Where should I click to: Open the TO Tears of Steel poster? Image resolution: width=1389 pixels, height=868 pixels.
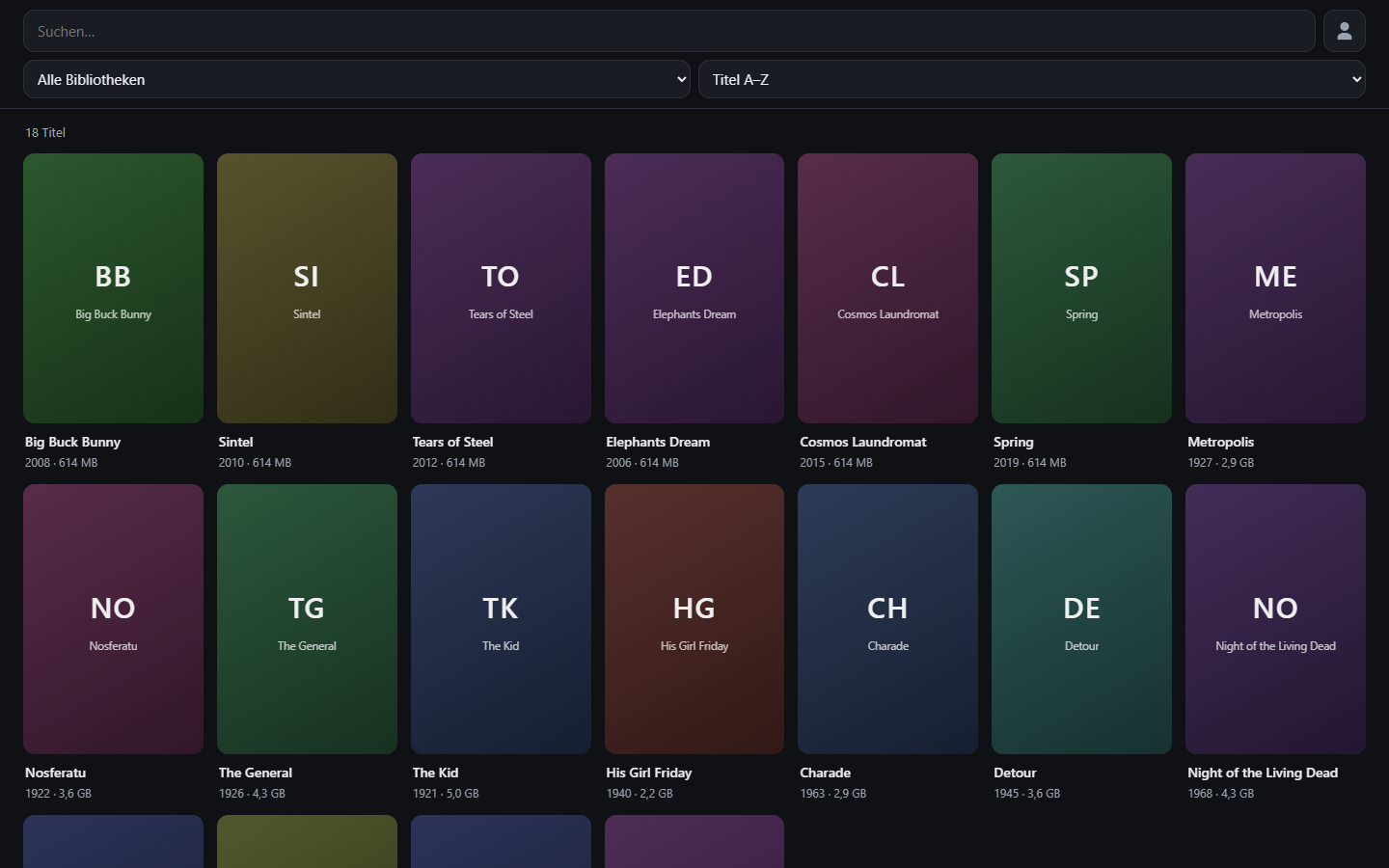tap(501, 288)
